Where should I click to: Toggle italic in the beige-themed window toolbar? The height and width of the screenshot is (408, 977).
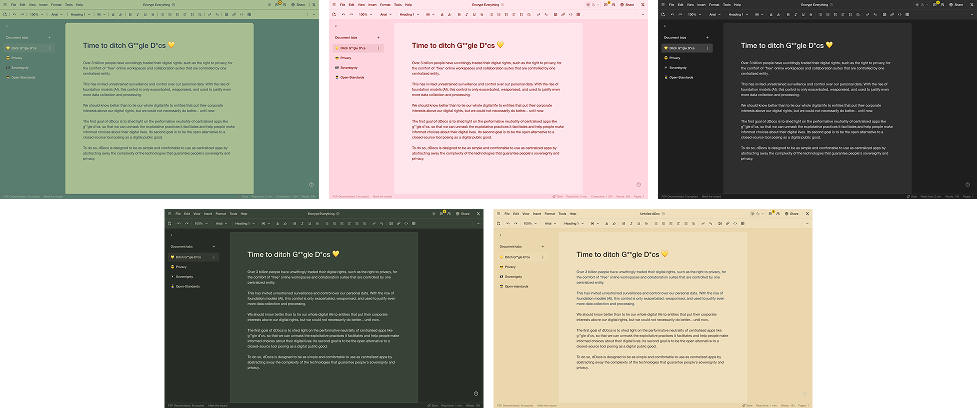click(x=631, y=223)
